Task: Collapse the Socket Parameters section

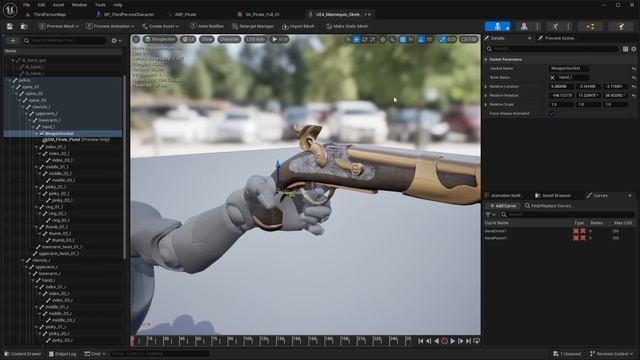Action: pyautogui.click(x=486, y=60)
